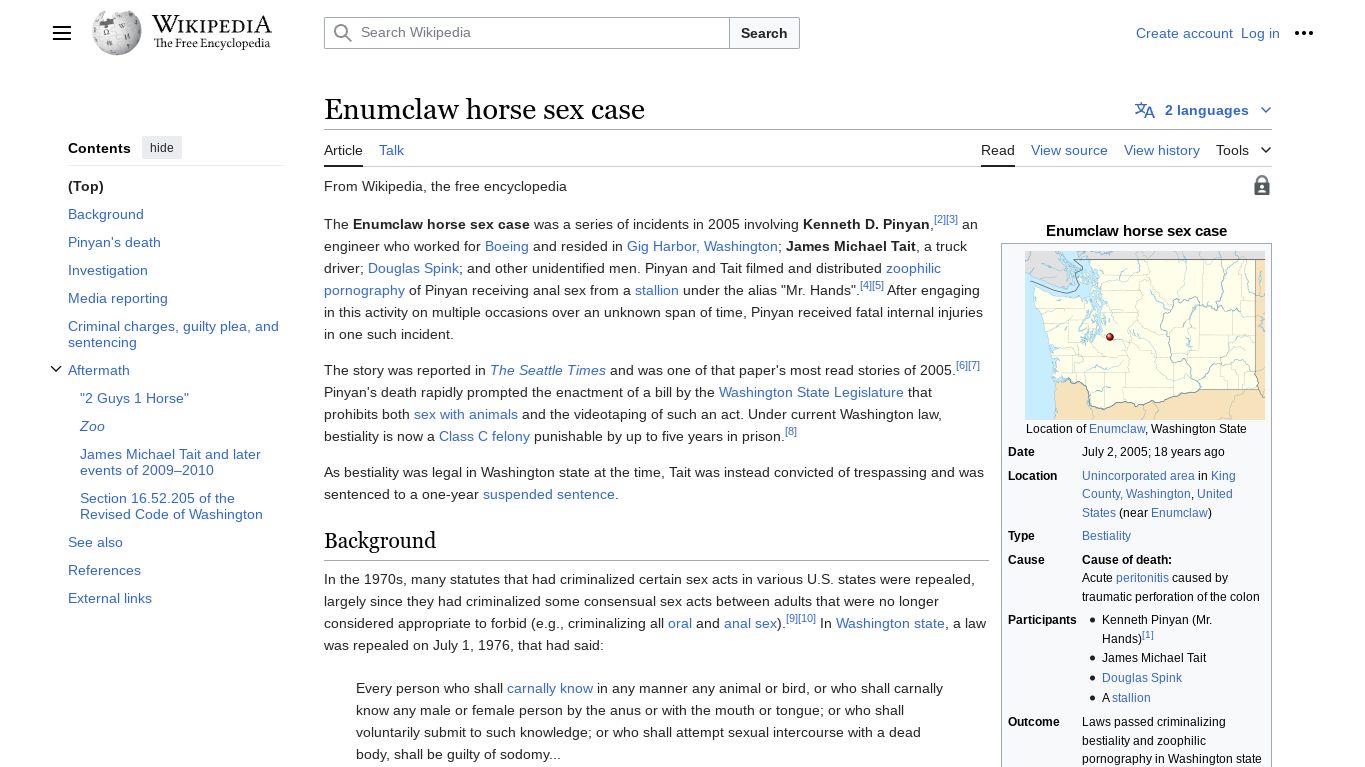Go to Pinyan's death section
The image size is (1365, 767).
114,242
